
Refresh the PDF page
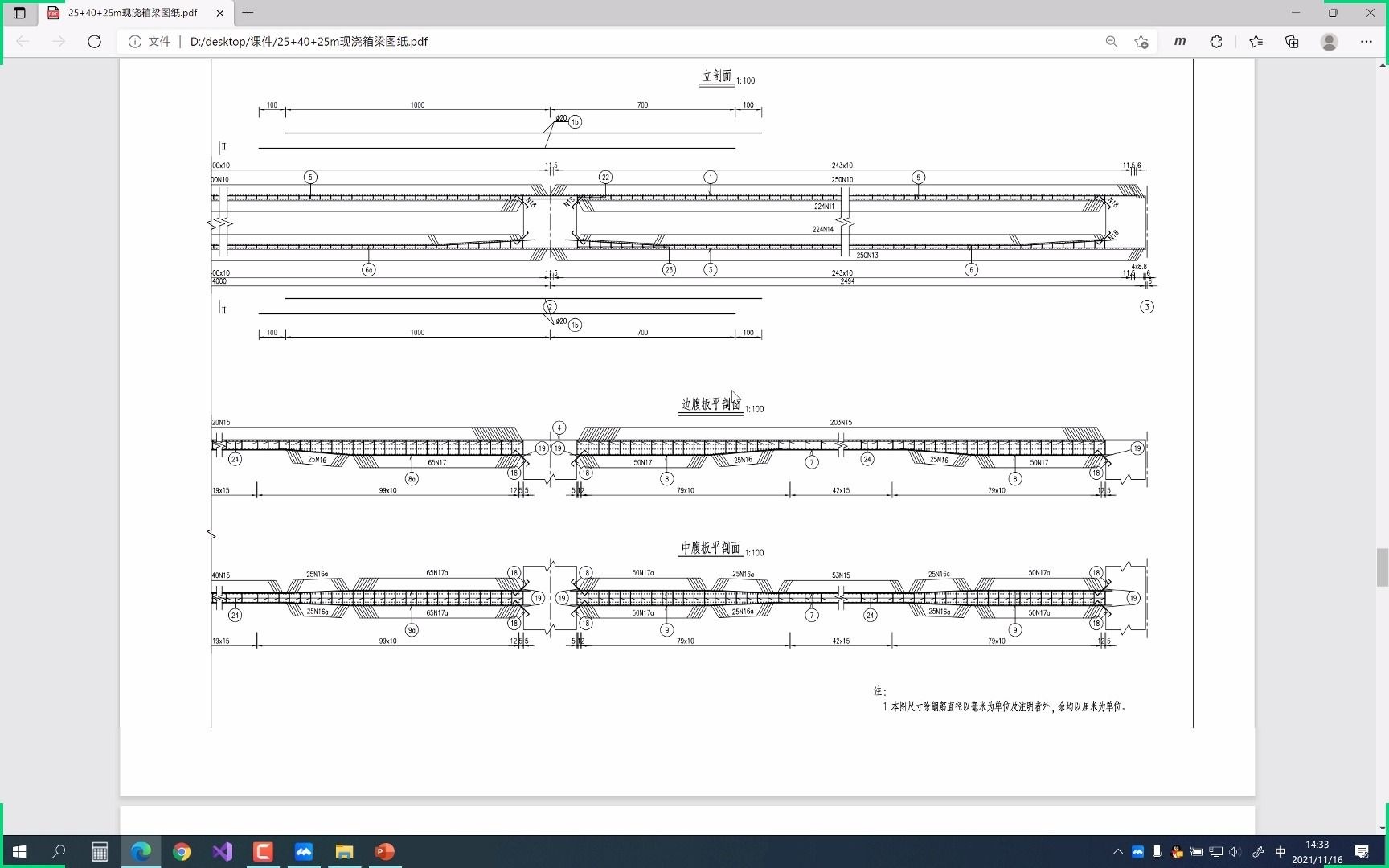pos(95,41)
